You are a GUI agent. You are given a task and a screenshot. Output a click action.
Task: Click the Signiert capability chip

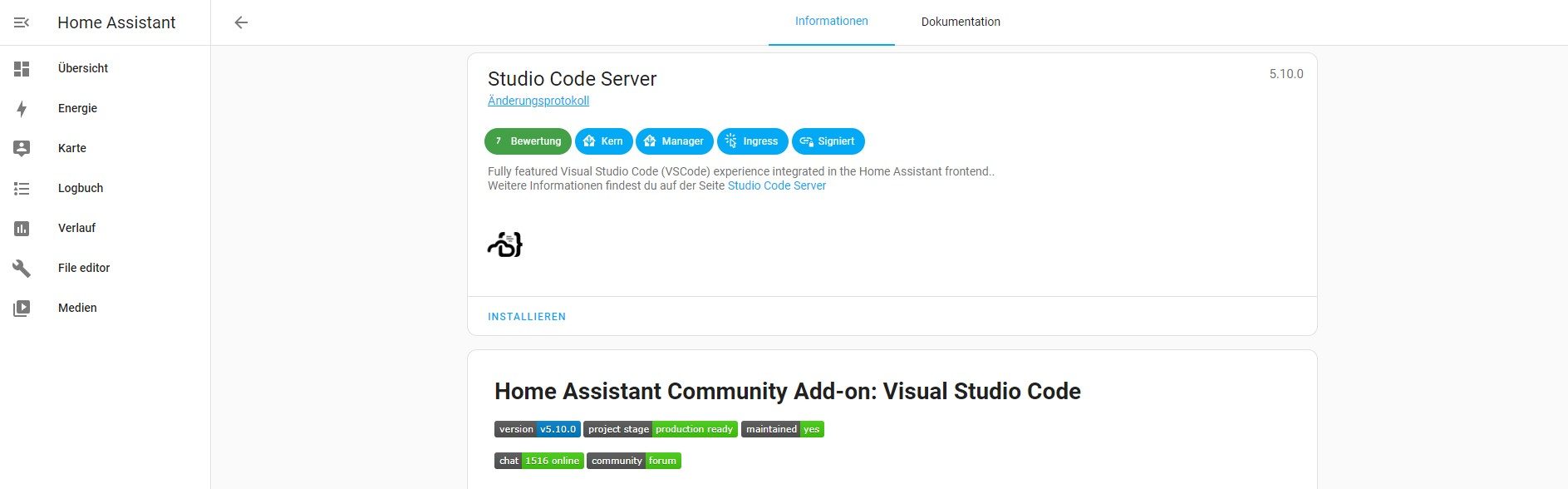828,141
